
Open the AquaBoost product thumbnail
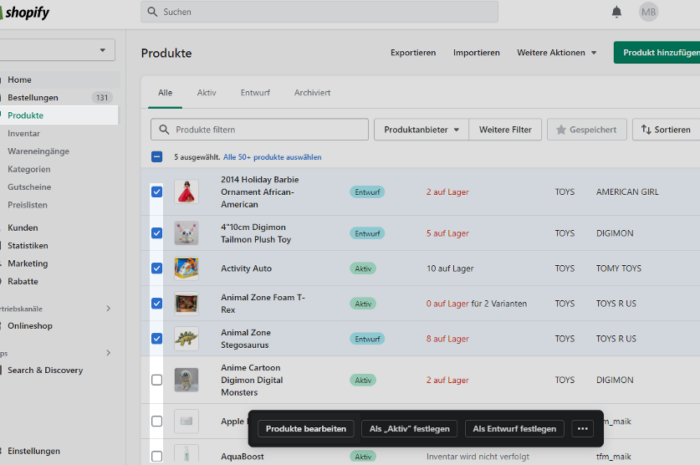(186, 455)
